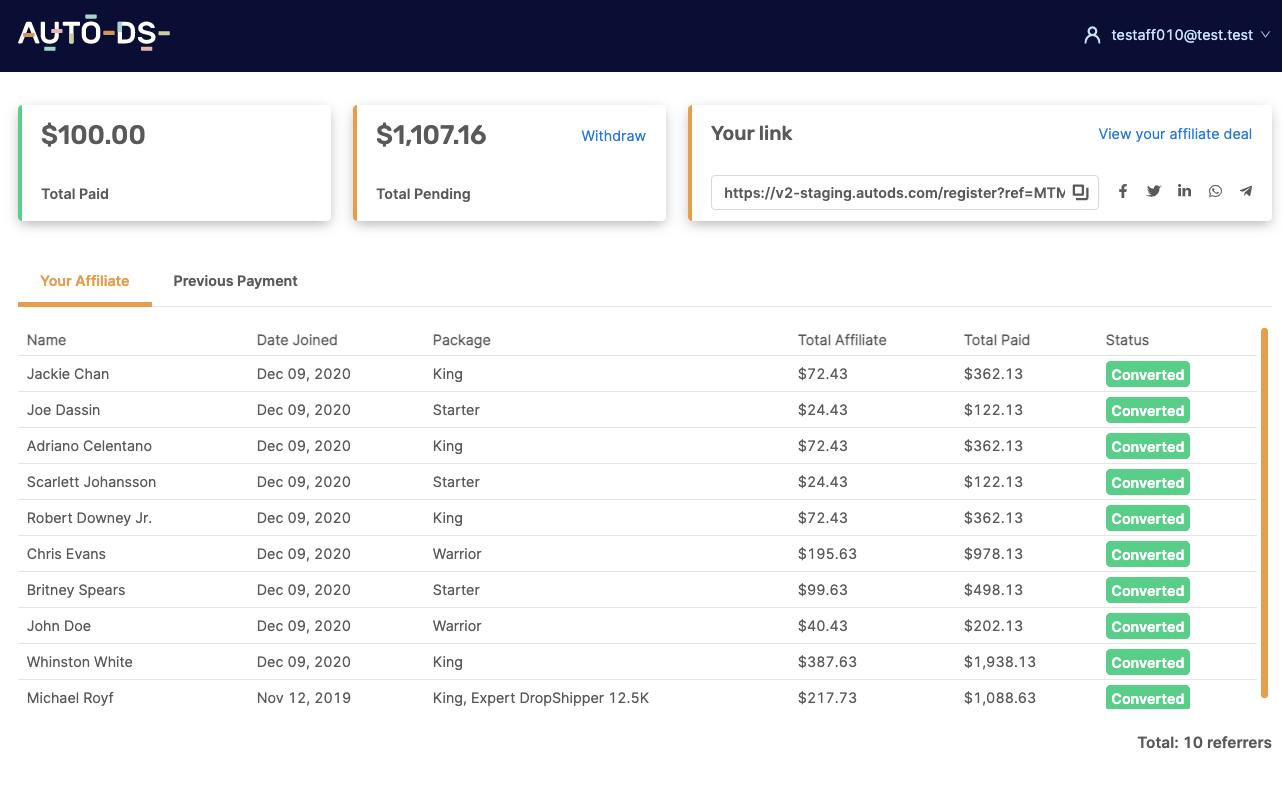Click the $1,107.16 Total Pending amount
Viewport: 1282px width, 809px height.
[x=431, y=135]
